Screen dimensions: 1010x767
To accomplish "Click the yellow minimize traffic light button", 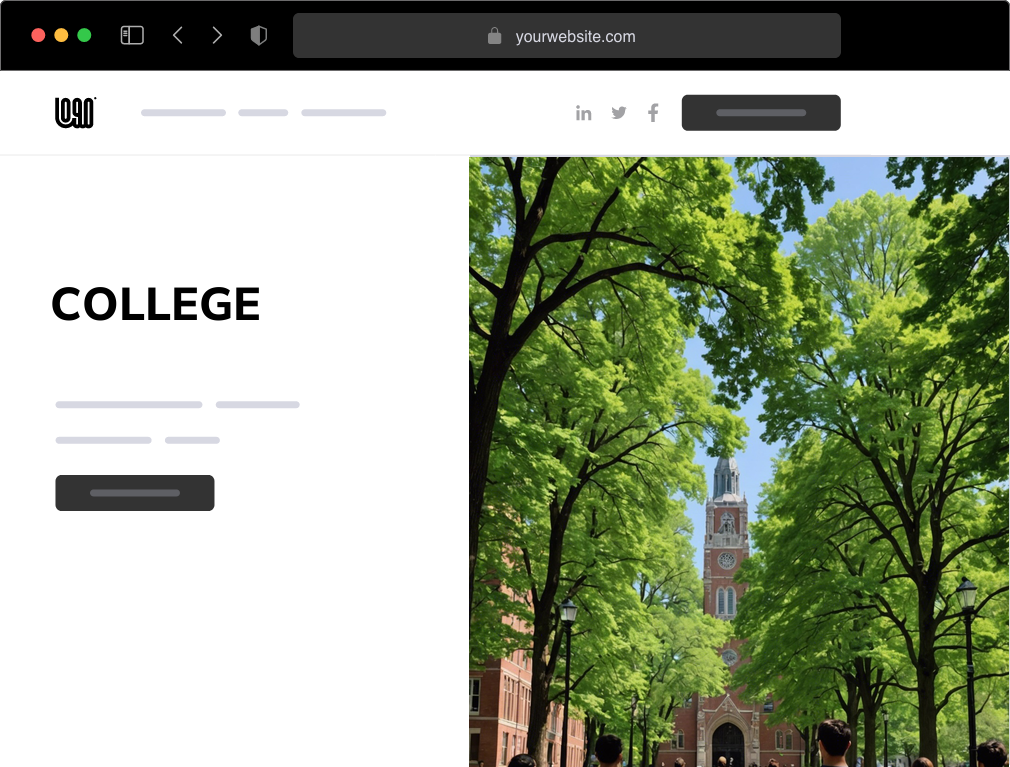I will [62, 34].
